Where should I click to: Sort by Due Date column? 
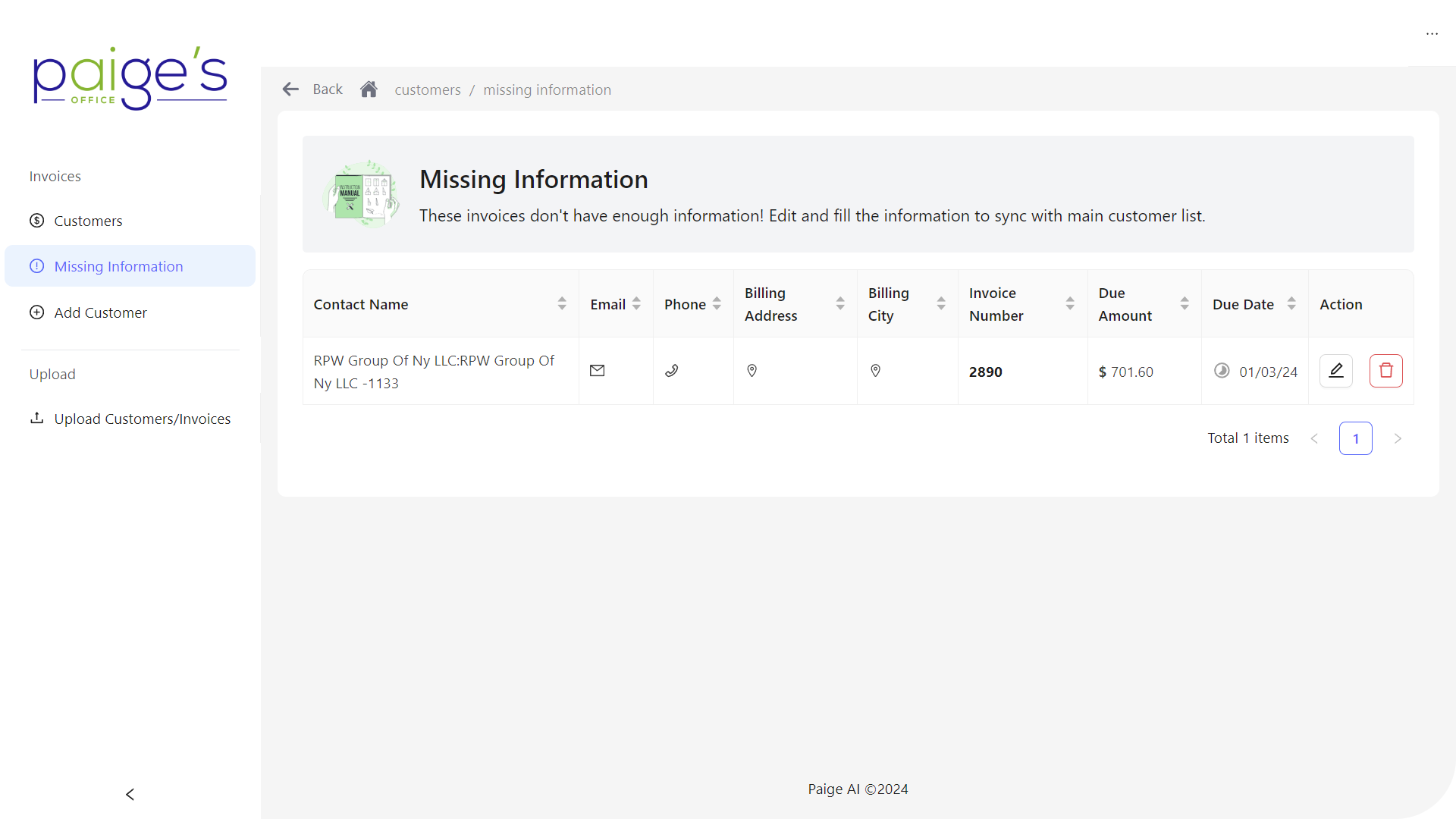click(x=1291, y=304)
